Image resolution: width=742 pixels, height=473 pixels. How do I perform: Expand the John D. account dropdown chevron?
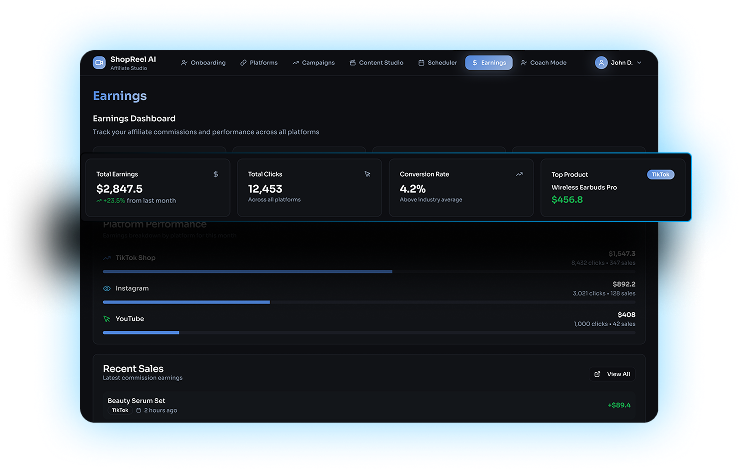(640, 62)
